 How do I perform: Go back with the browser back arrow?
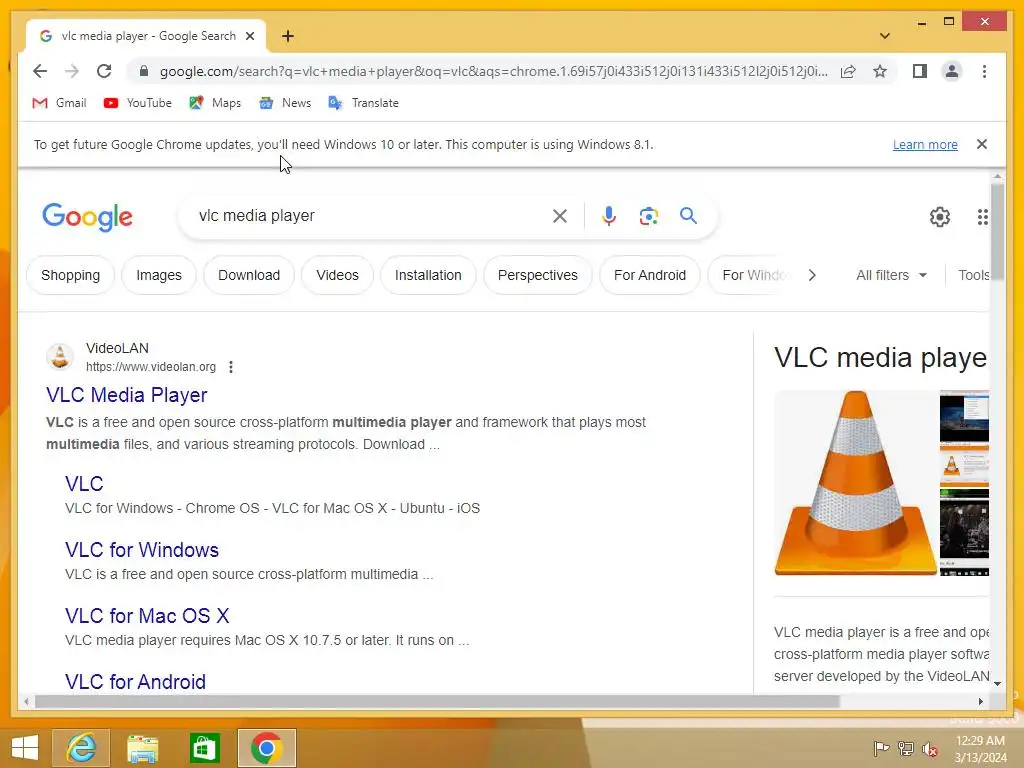(x=40, y=71)
